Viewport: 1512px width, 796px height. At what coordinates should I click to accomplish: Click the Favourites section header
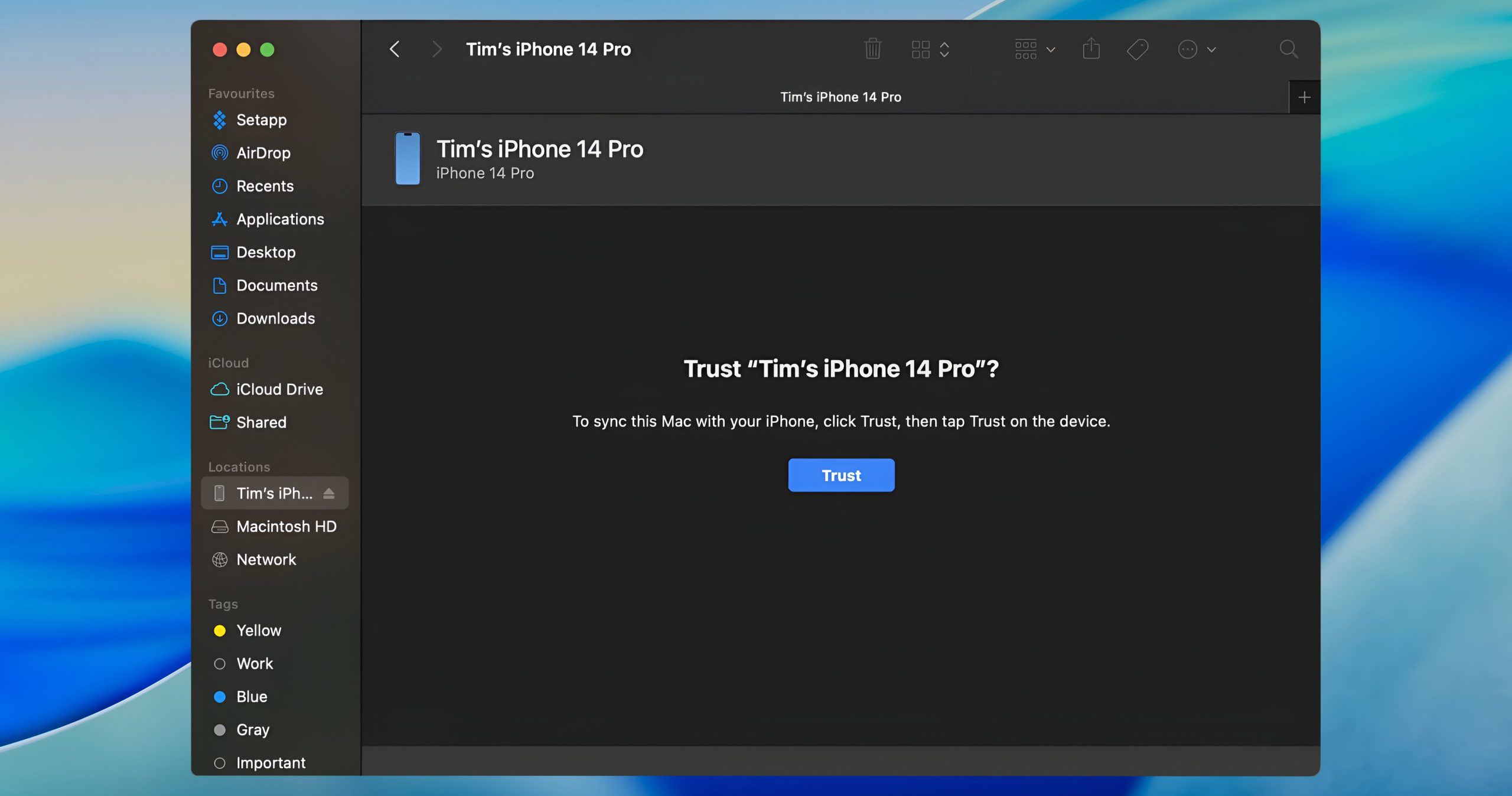coord(241,93)
